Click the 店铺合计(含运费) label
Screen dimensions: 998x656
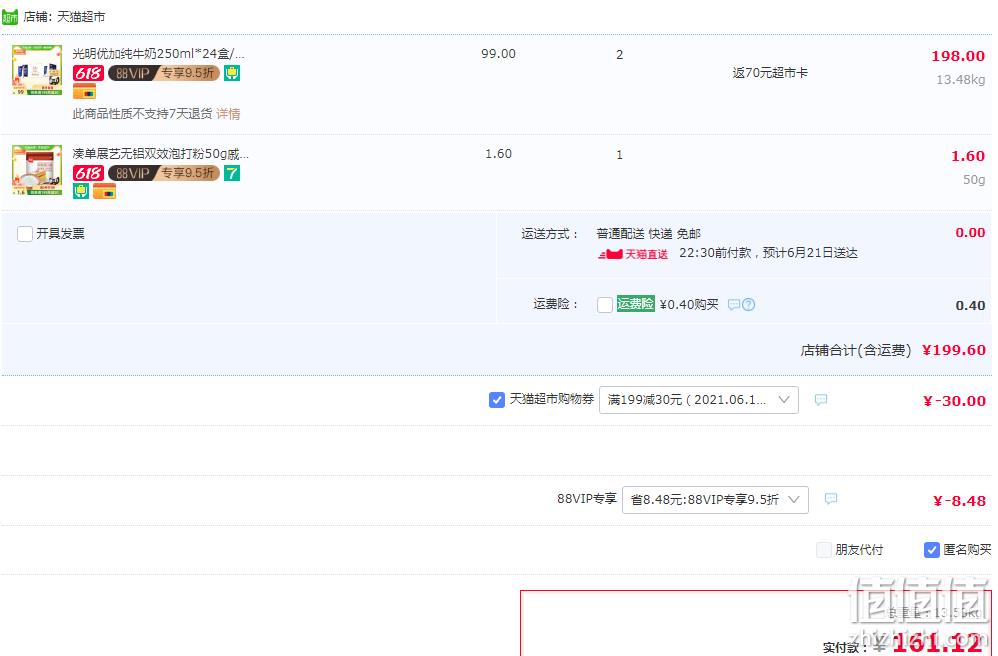click(856, 350)
